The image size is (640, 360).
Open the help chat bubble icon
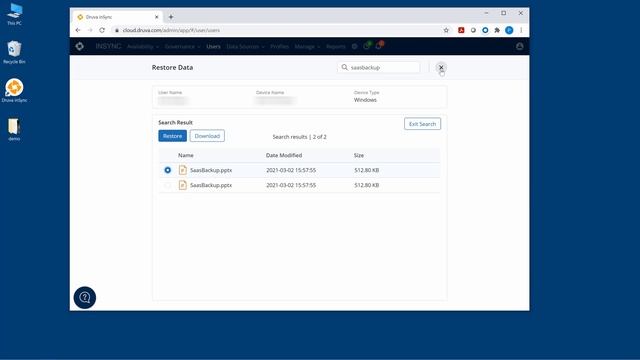pyautogui.click(x=85, y=298)
